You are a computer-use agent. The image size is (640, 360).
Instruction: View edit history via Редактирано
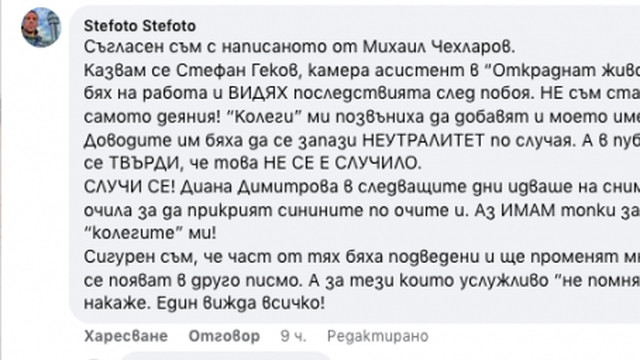point(378,336)
